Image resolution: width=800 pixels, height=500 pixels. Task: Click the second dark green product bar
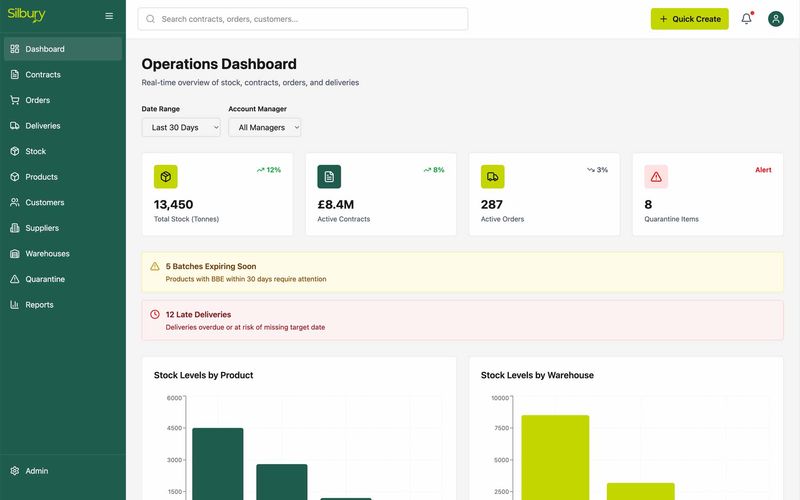click(x=282, y=482)
